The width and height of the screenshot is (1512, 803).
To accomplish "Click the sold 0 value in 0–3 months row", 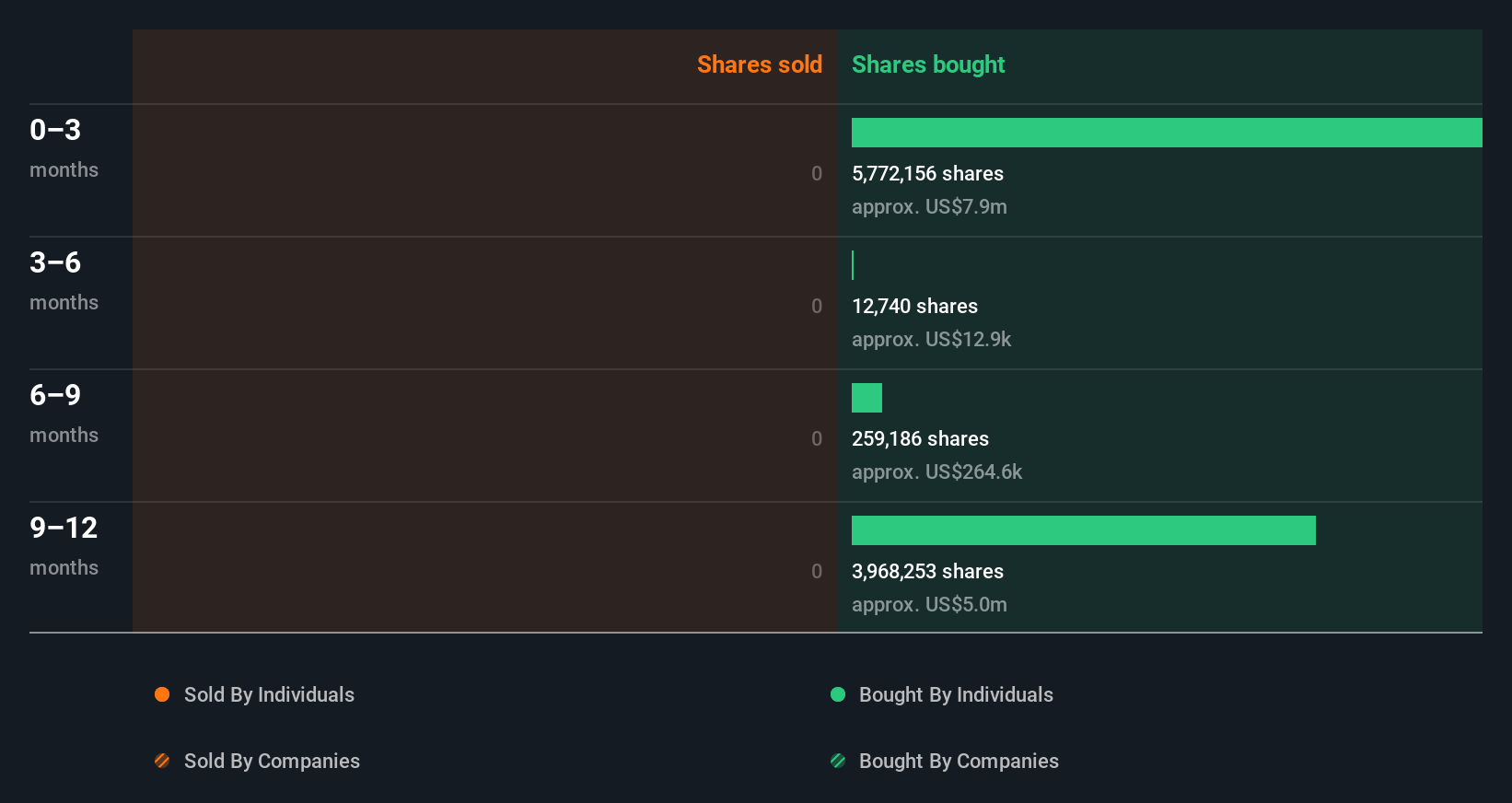I will 817,173.
